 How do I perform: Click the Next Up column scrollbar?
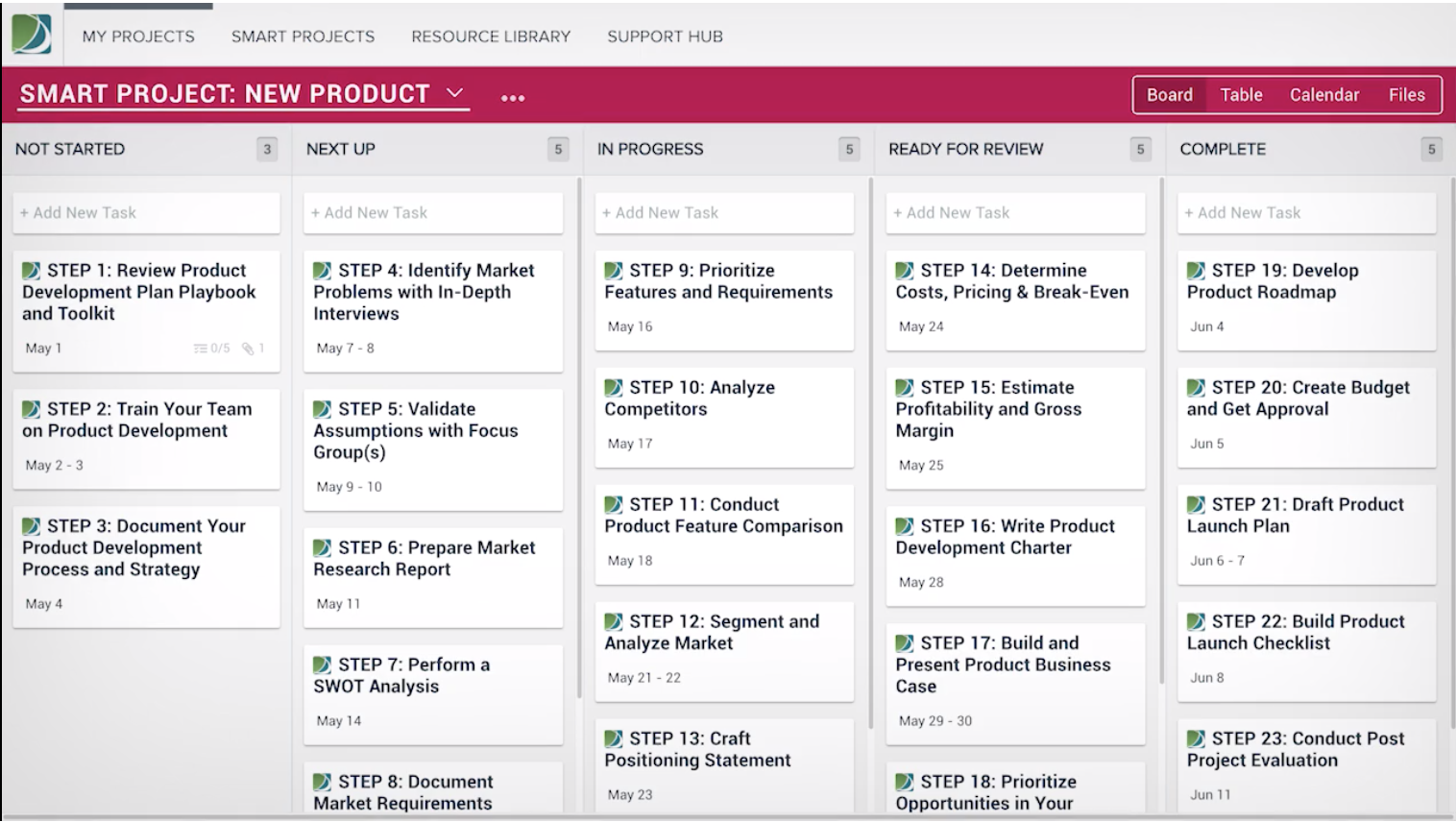(x=579, y=437)
